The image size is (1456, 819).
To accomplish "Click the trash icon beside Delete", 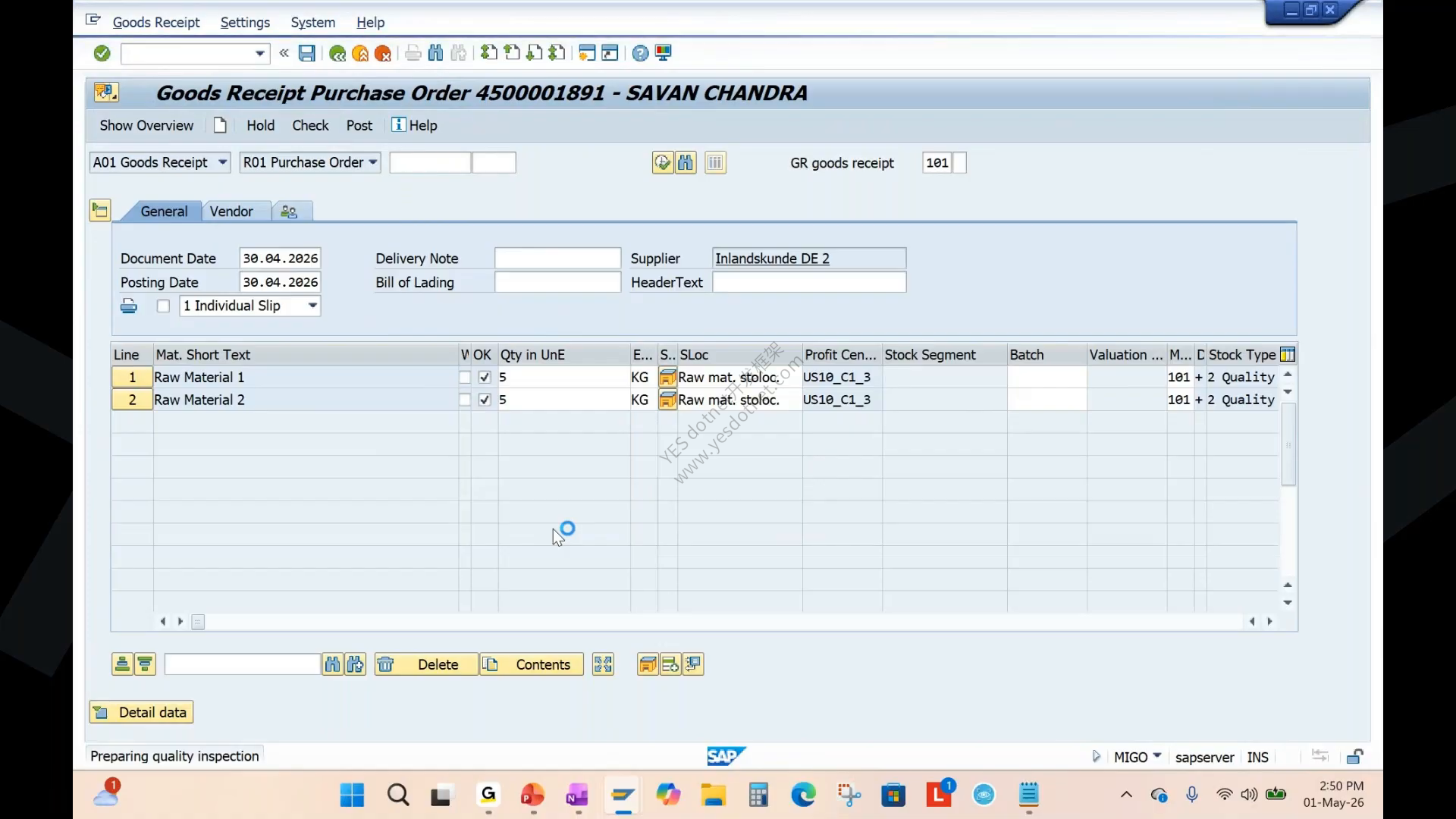I will [x=385, y=664].
